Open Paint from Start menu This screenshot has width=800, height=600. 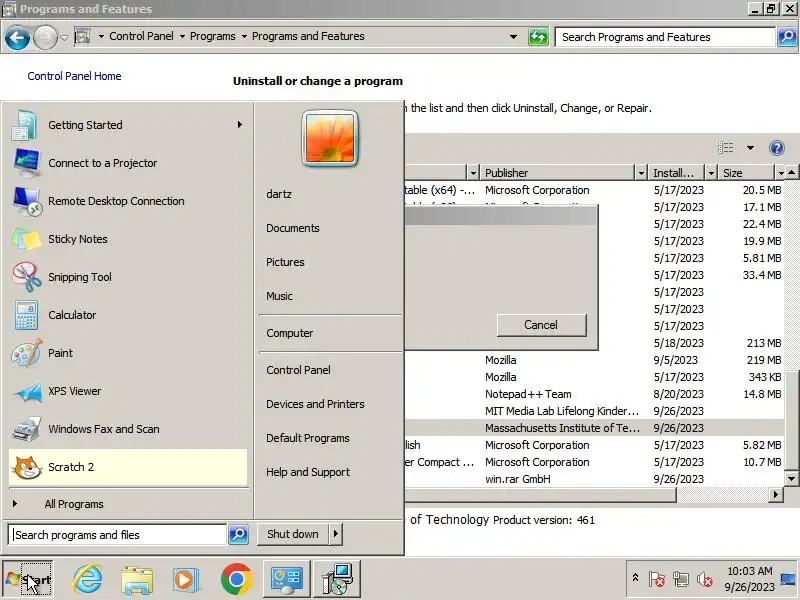point(128,353)
